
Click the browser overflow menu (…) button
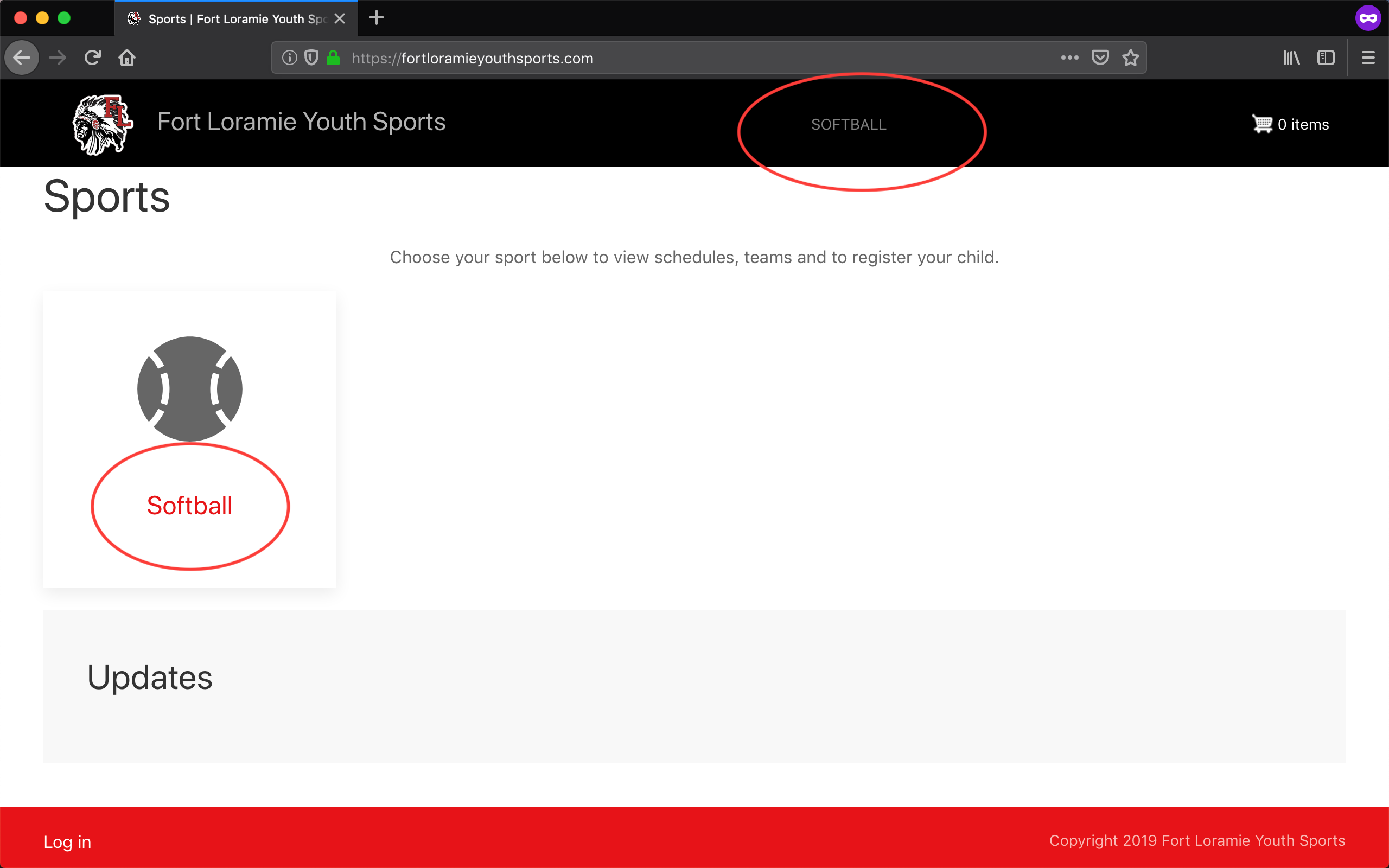coord(1069,58)
